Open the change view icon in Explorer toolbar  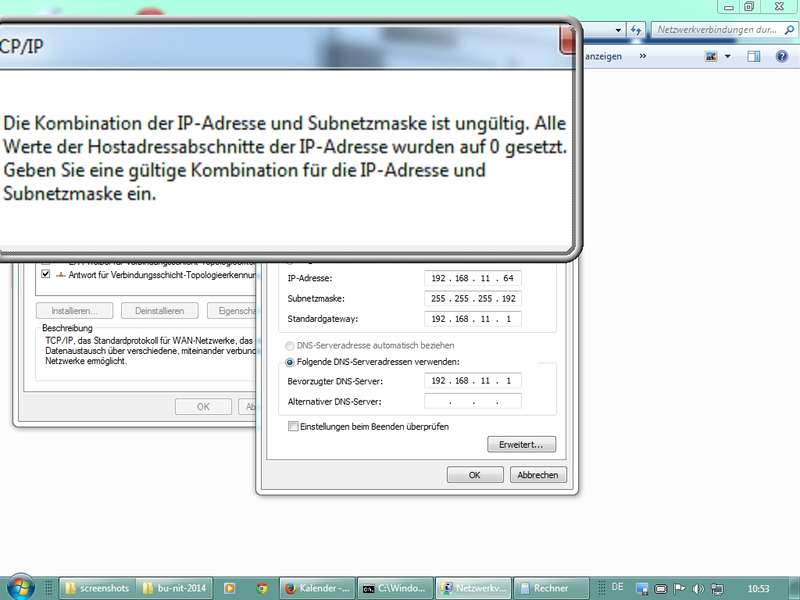(711, 56)
